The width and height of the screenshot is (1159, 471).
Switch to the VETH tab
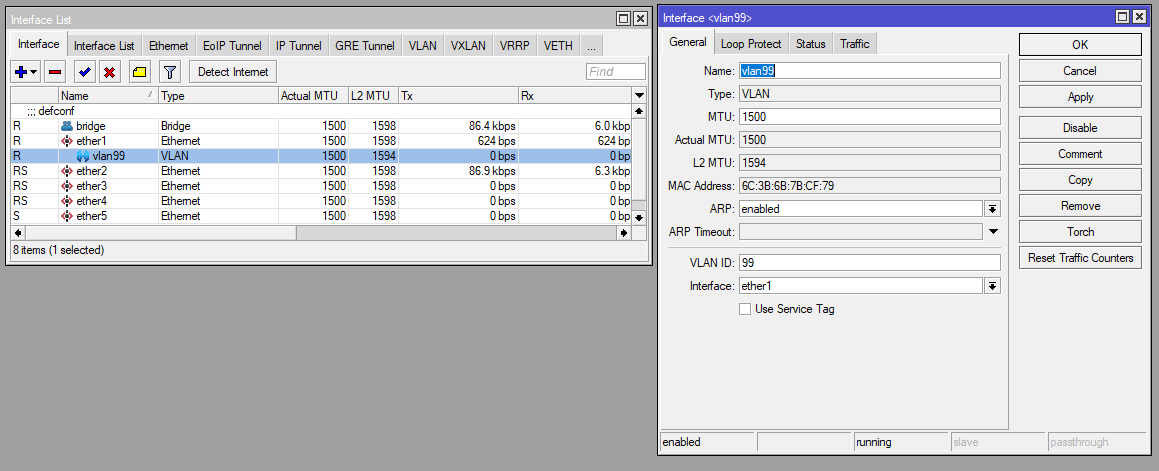tap(558, 46)
